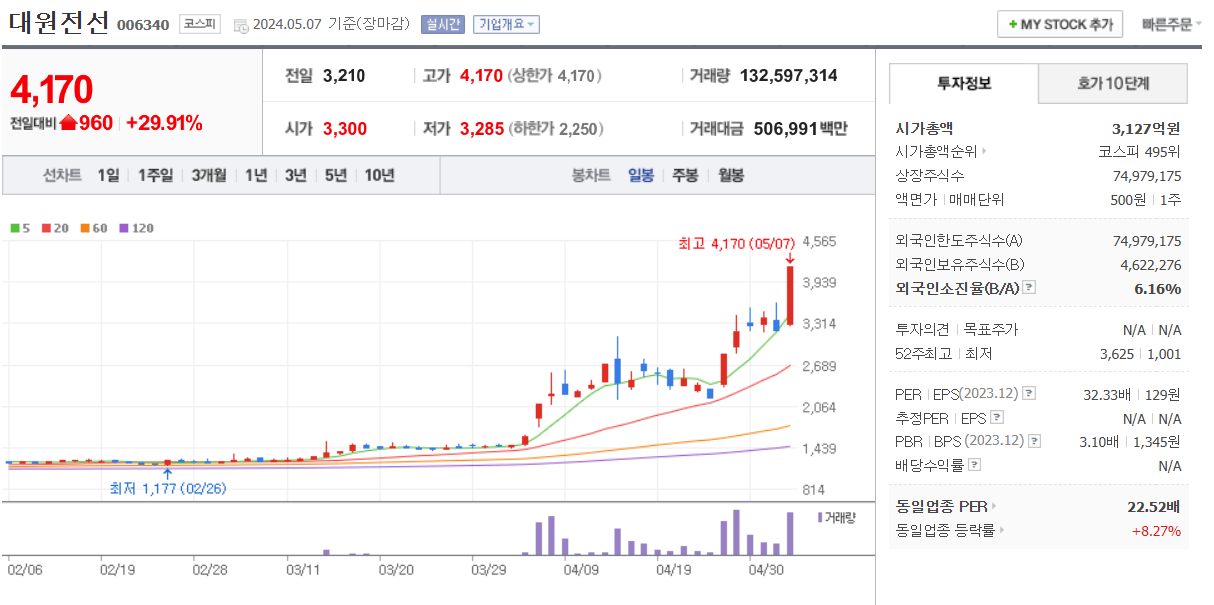Expand the 빠른주문 dropdown
Screen dimensions: 1214x605
[x=1172, y=24]
